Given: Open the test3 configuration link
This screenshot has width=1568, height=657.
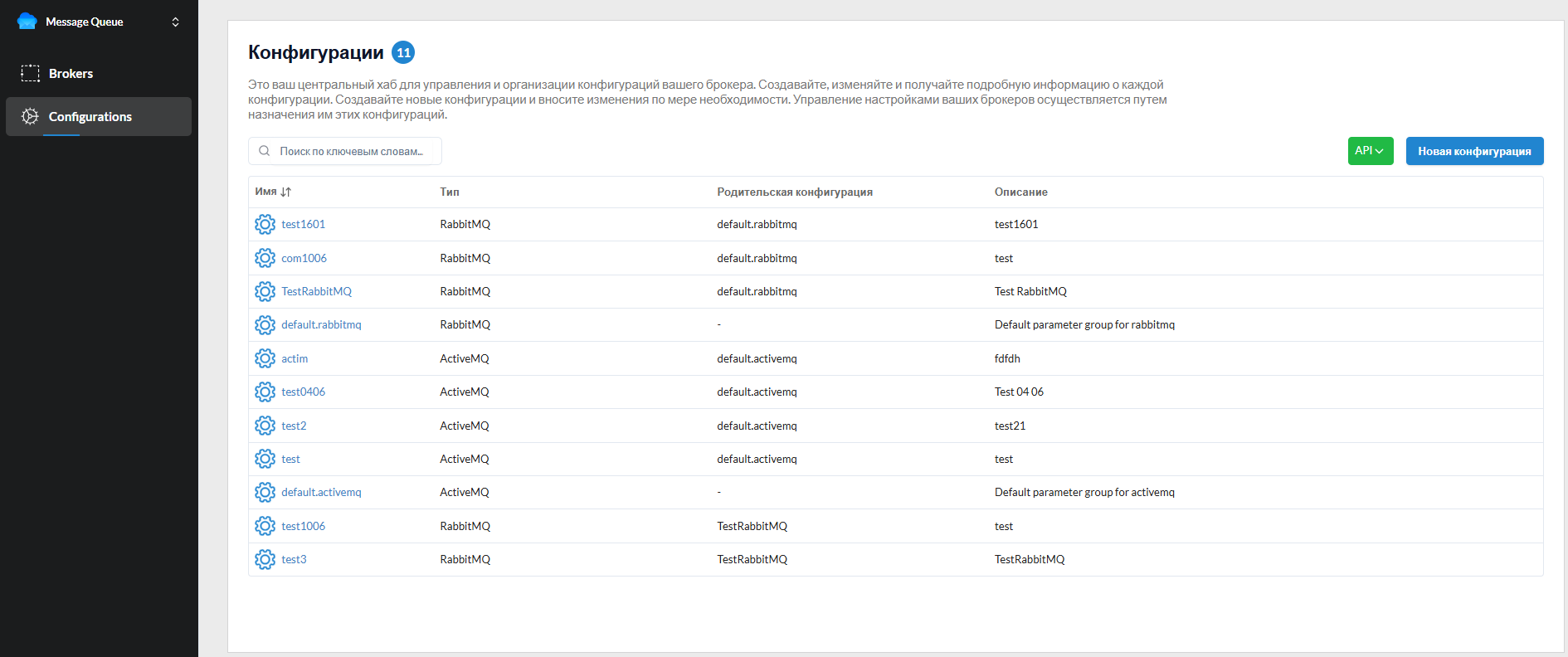Looking at the screenshot, I should 294,559.
